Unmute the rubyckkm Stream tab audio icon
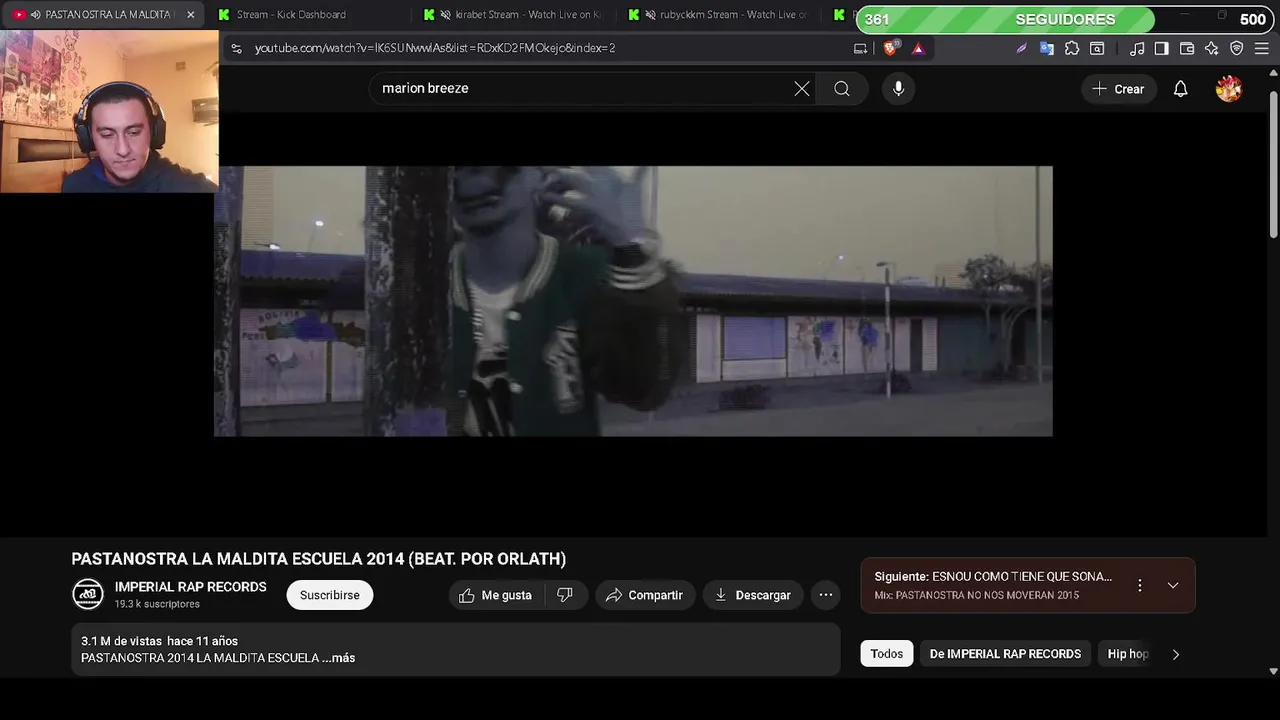The height and width of the screenshot is (720, 1280). point(650,15)
